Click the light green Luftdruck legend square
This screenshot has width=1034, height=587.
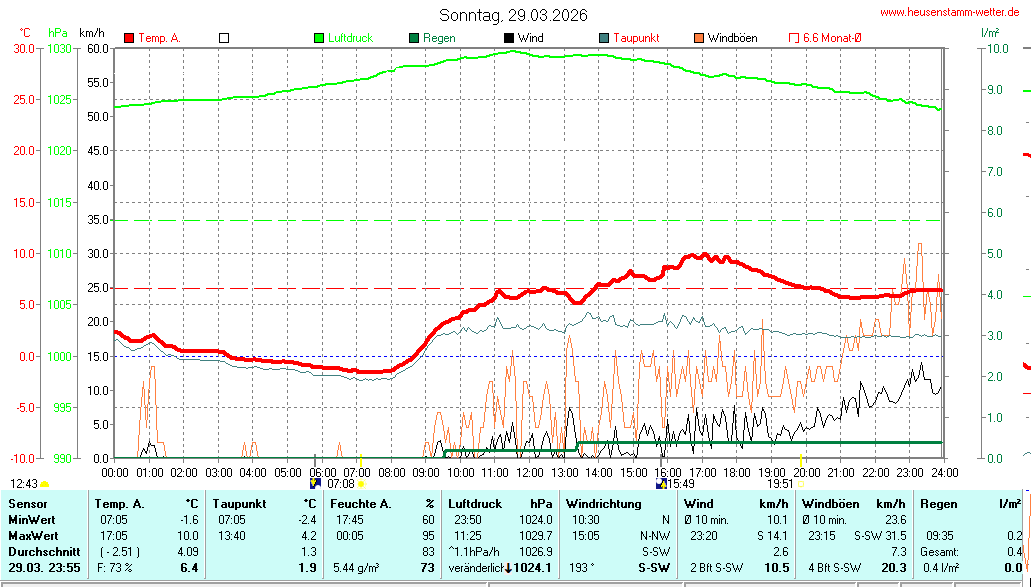coord(319,38)
